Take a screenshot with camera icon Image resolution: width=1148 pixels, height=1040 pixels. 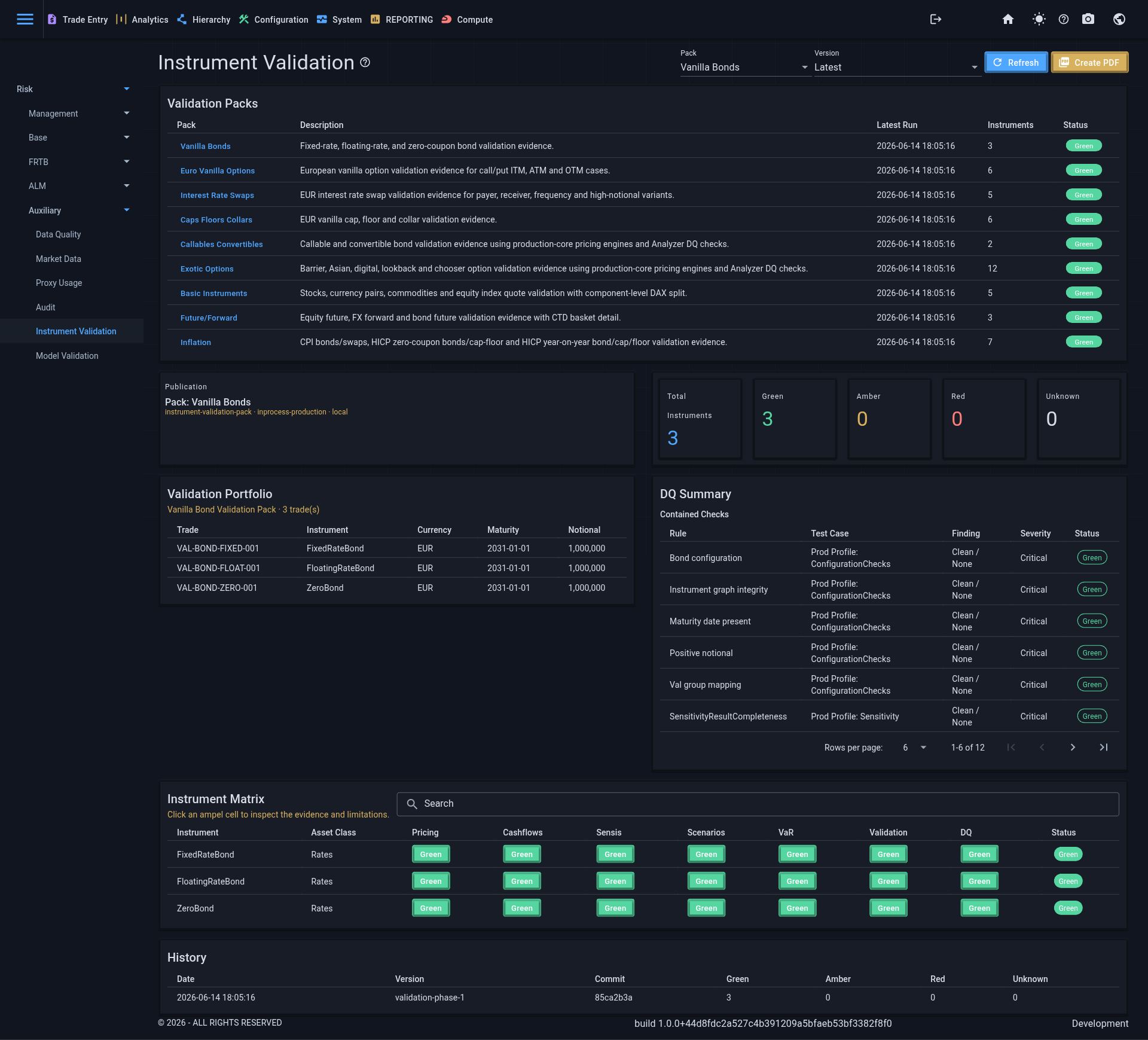[x=1088, y=19]
